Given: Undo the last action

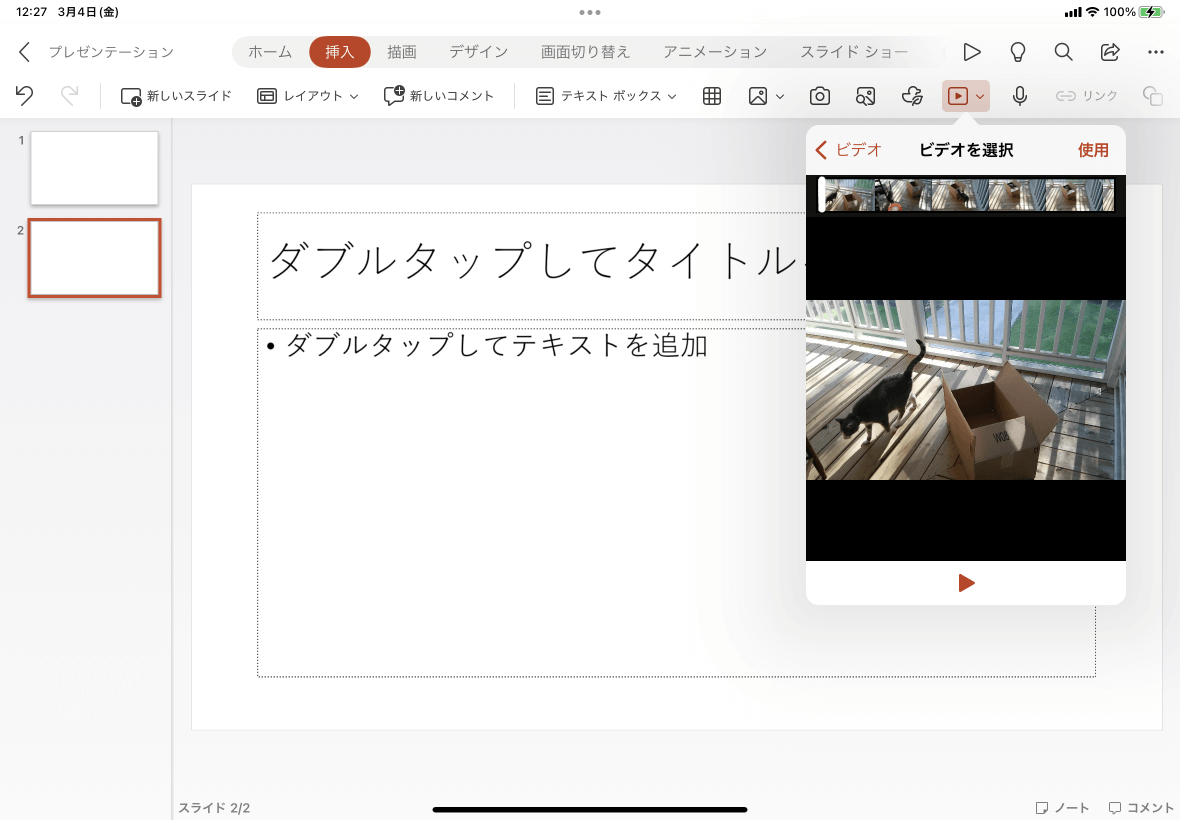Looking at the screenshot, I should coord(24,96).
